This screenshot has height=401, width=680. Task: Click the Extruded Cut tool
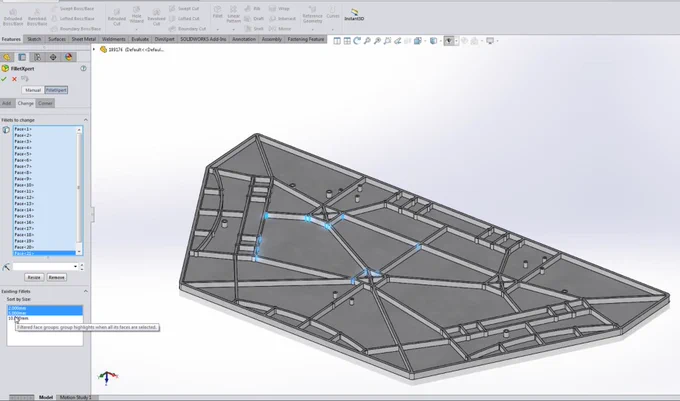(x=117, y=16)
